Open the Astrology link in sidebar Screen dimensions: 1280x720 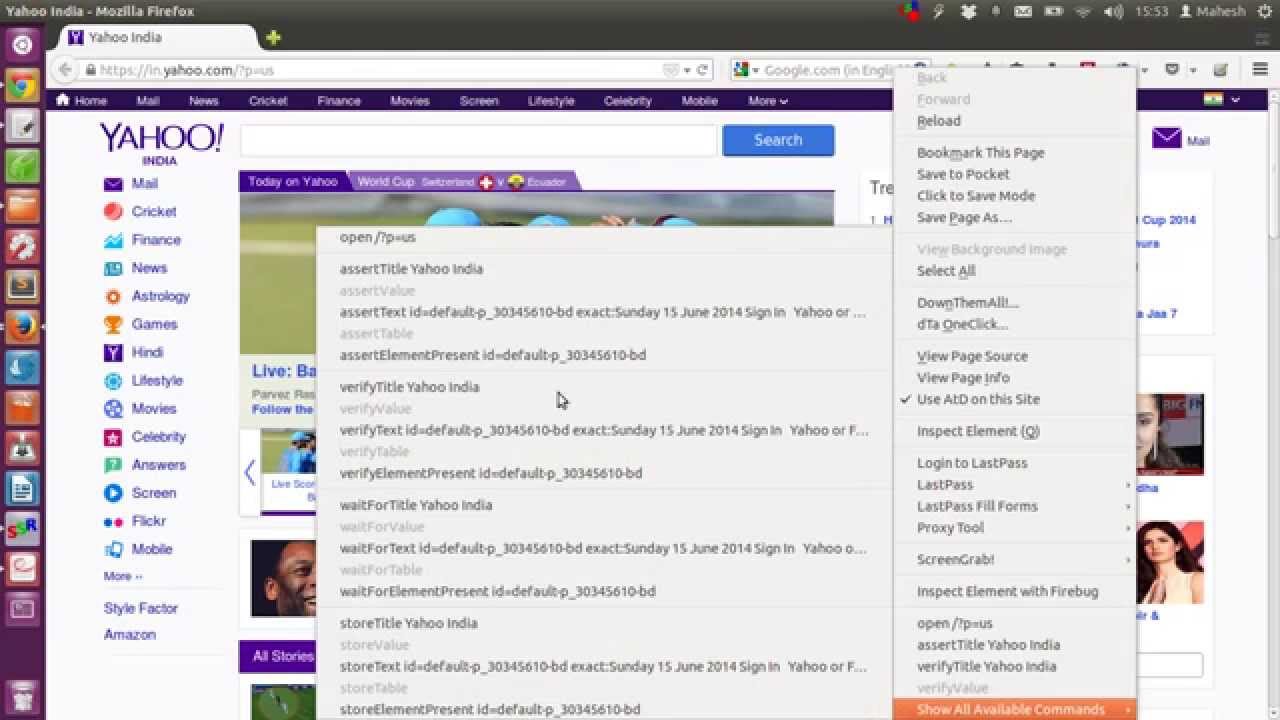(160, 296)
